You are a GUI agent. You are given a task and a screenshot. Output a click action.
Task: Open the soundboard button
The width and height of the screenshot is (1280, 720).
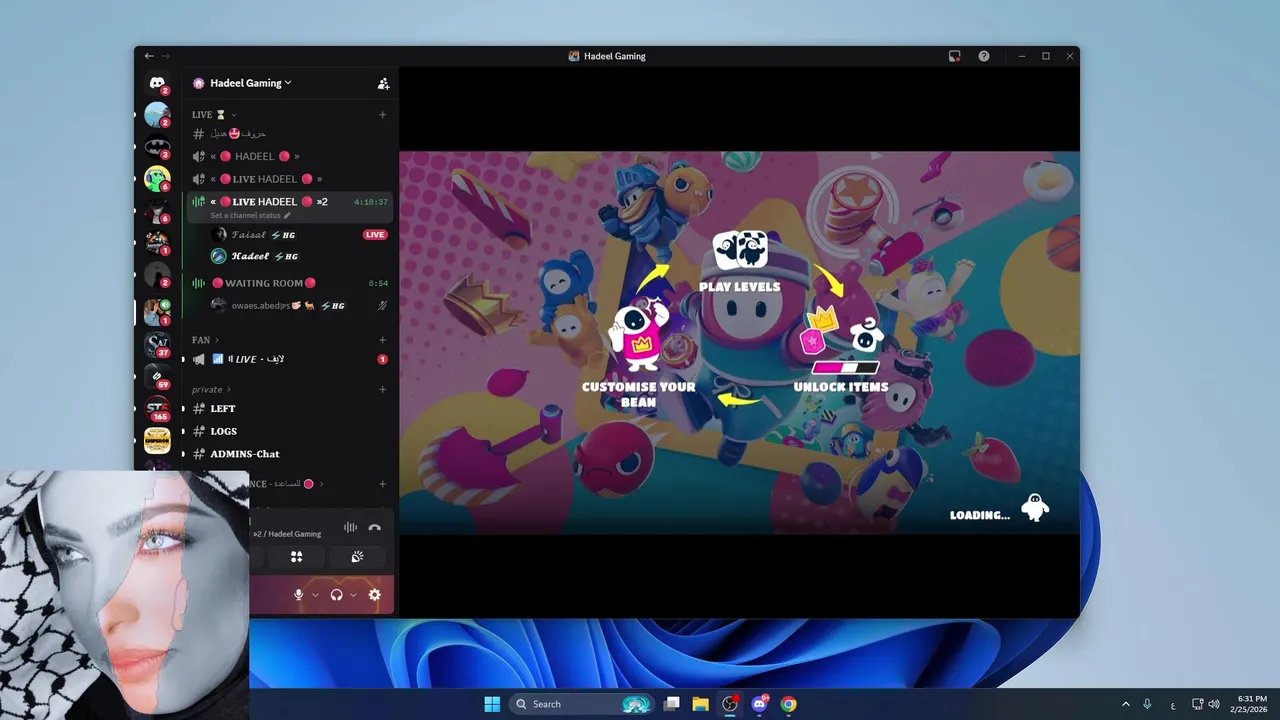pyautogui.click(x=357, y=557)
